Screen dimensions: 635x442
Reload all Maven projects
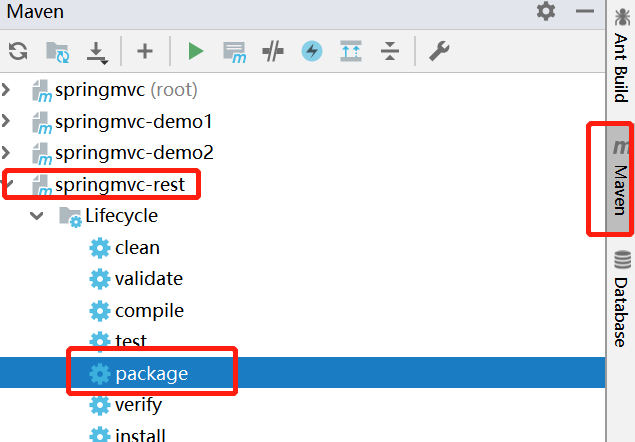pyautogui.click(x=18, y=51)
